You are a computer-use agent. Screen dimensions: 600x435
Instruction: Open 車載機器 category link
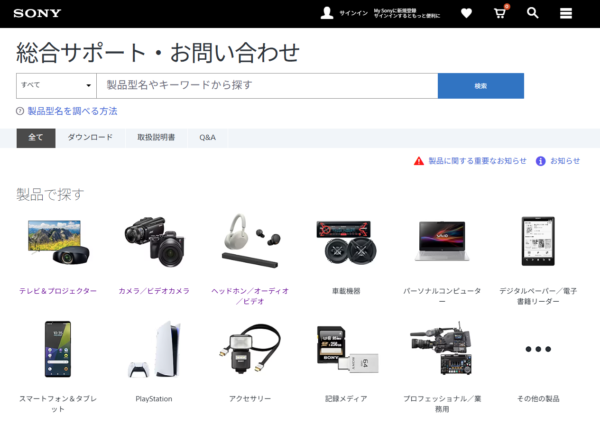346,291
